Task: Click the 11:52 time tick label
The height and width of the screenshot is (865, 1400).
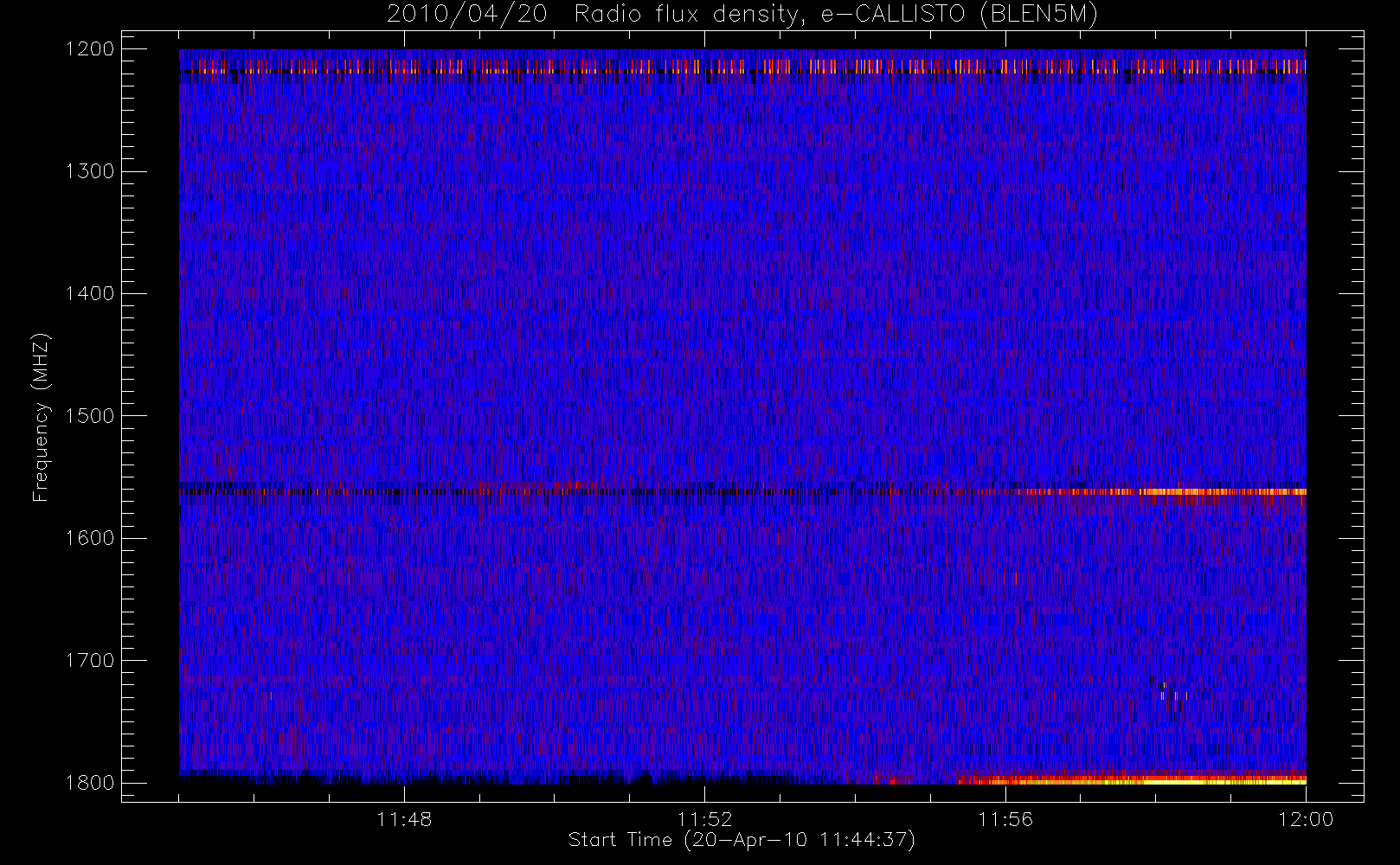Action: [704, 819]
